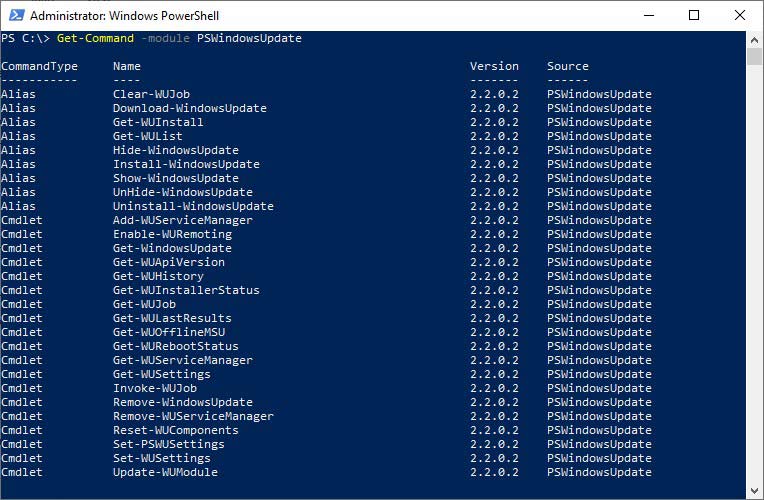Close the Windows PowerShell window
Viewport: 764px width, 500px height.
pos(740,15)
